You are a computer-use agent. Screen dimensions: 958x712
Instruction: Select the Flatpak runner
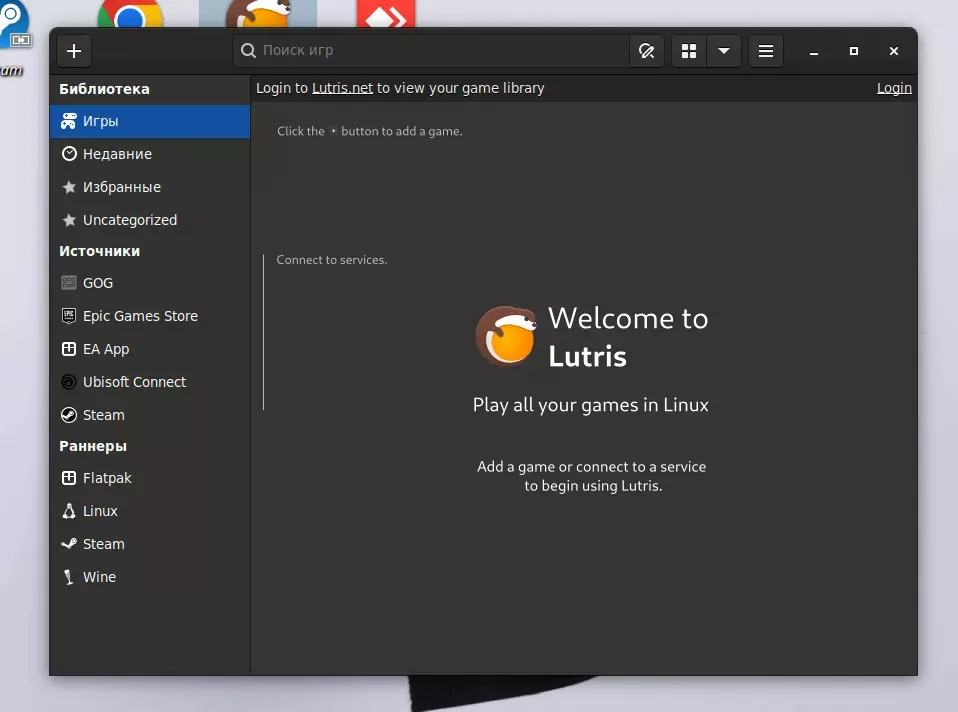(x=107, y=478)
